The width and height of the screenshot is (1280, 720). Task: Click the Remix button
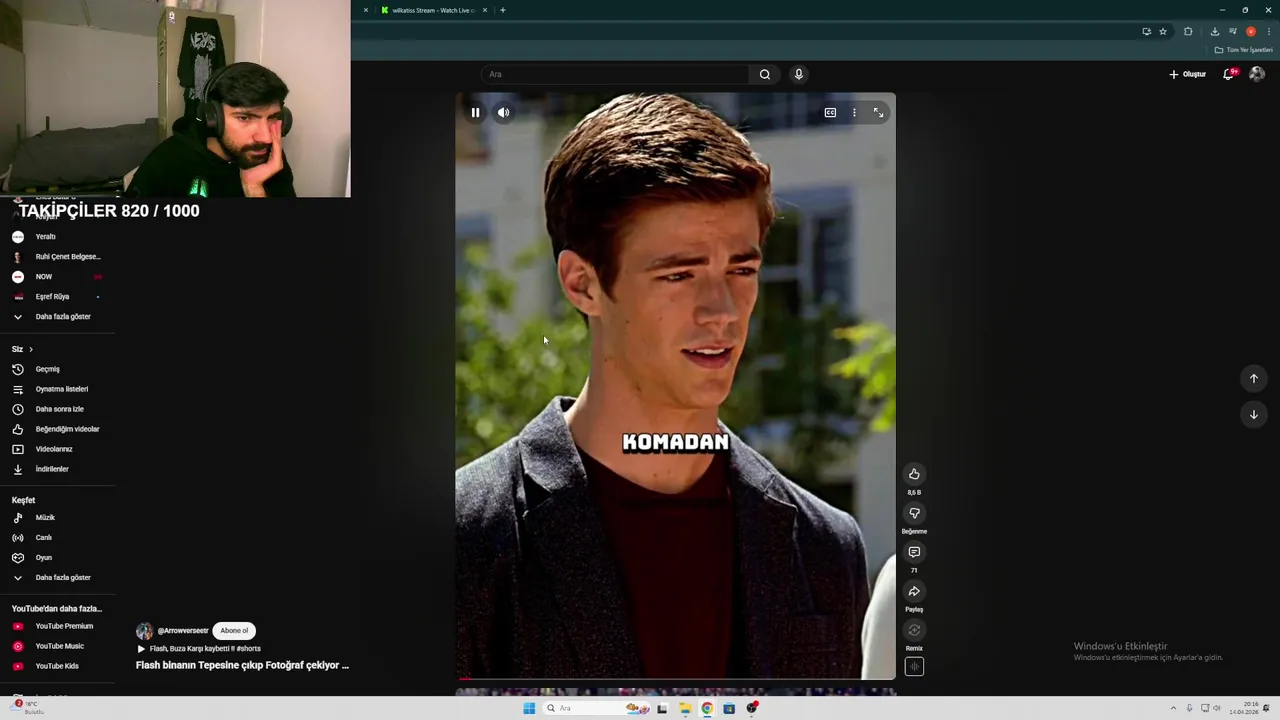pos(914,630)
